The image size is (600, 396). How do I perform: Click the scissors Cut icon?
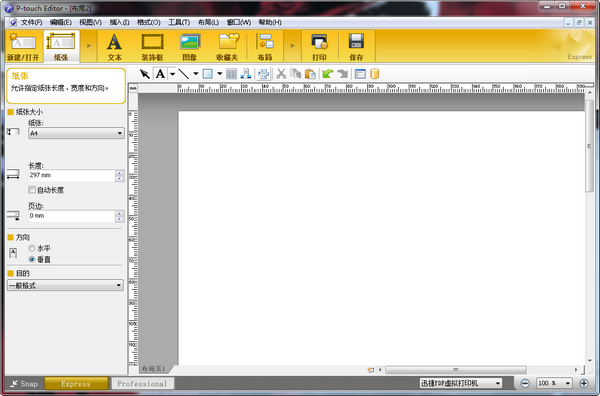pos(281,73)
